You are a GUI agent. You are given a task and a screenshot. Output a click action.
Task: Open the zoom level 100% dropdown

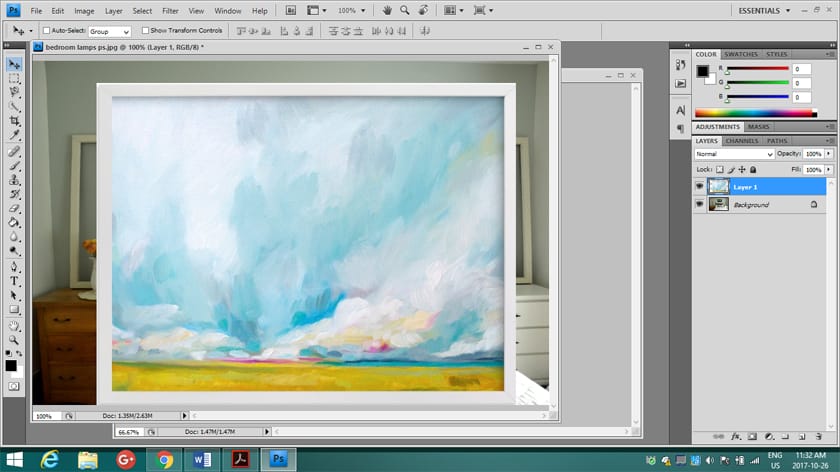pos(351,10)
